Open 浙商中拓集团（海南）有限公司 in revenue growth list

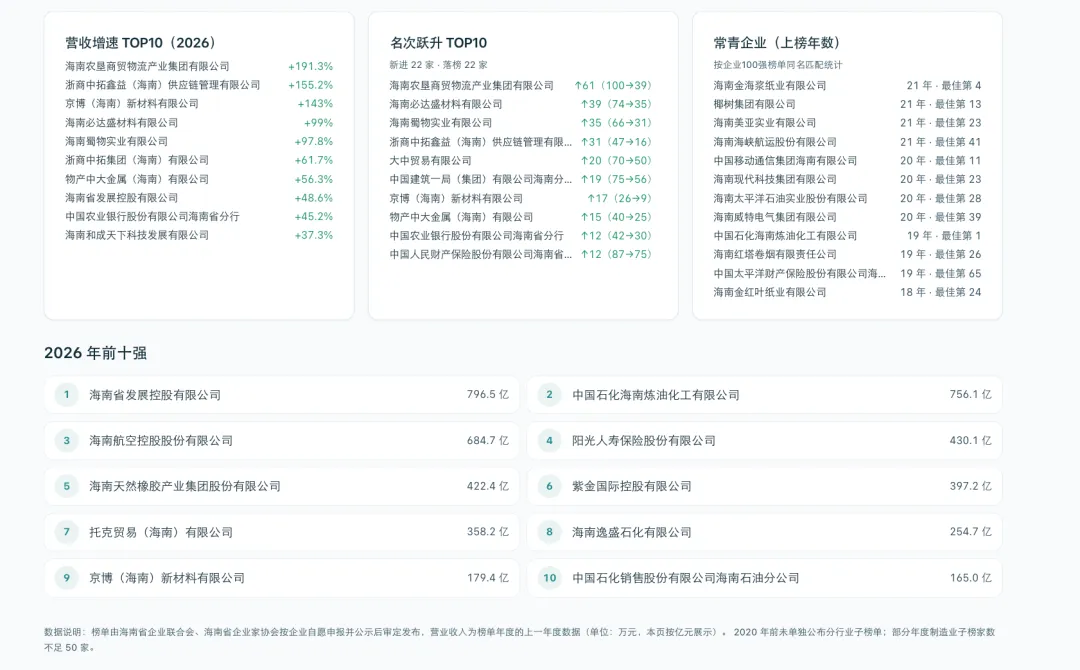(199, 160)
